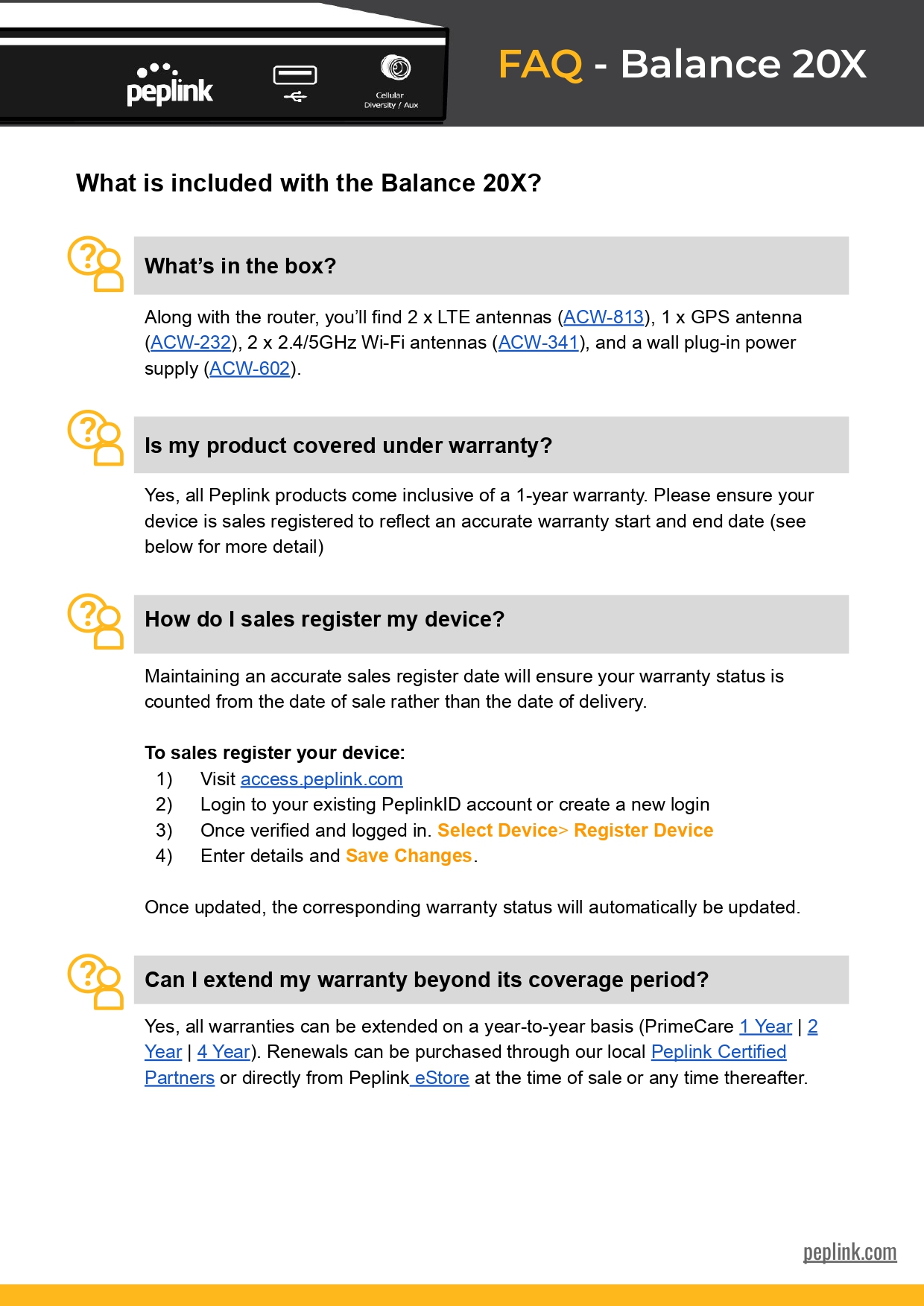Open the ACW-341 Wi-Fi antenna link
Image resolution: width=924 pixels, height=1306 pixels.
[x=539, y=343]
